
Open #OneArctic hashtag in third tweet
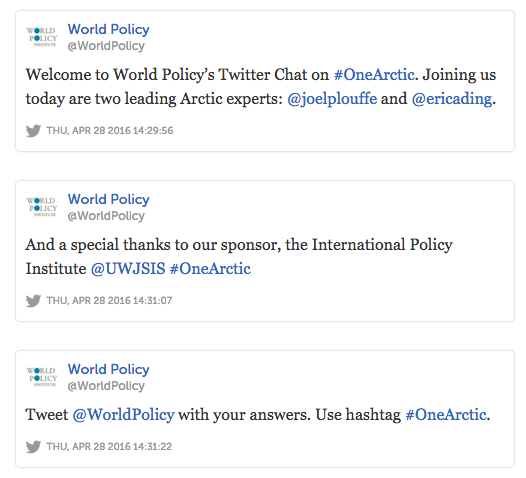446,415
